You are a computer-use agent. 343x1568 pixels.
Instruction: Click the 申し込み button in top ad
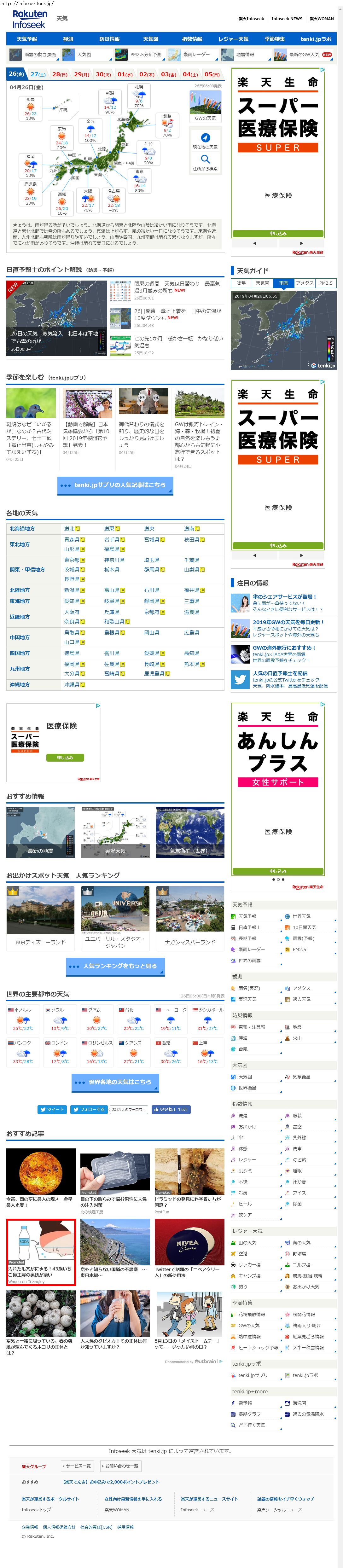pos(278,234)
